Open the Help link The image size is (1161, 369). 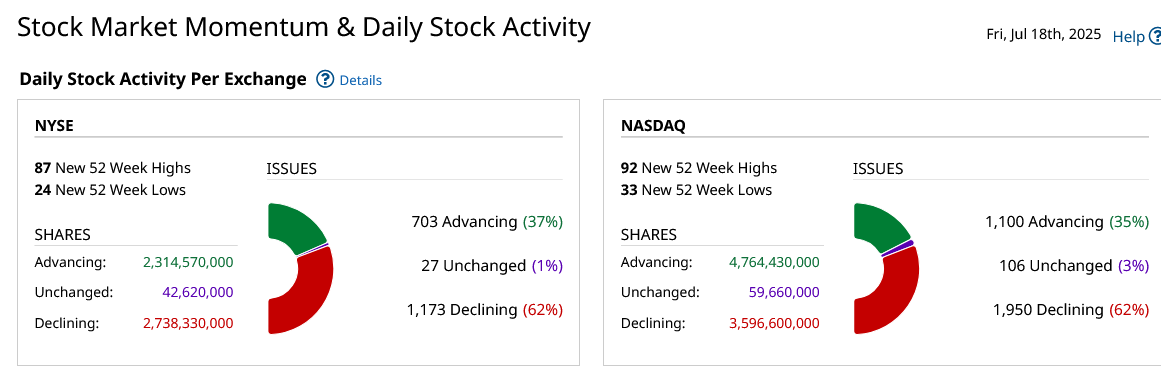tap(1128, 36)
